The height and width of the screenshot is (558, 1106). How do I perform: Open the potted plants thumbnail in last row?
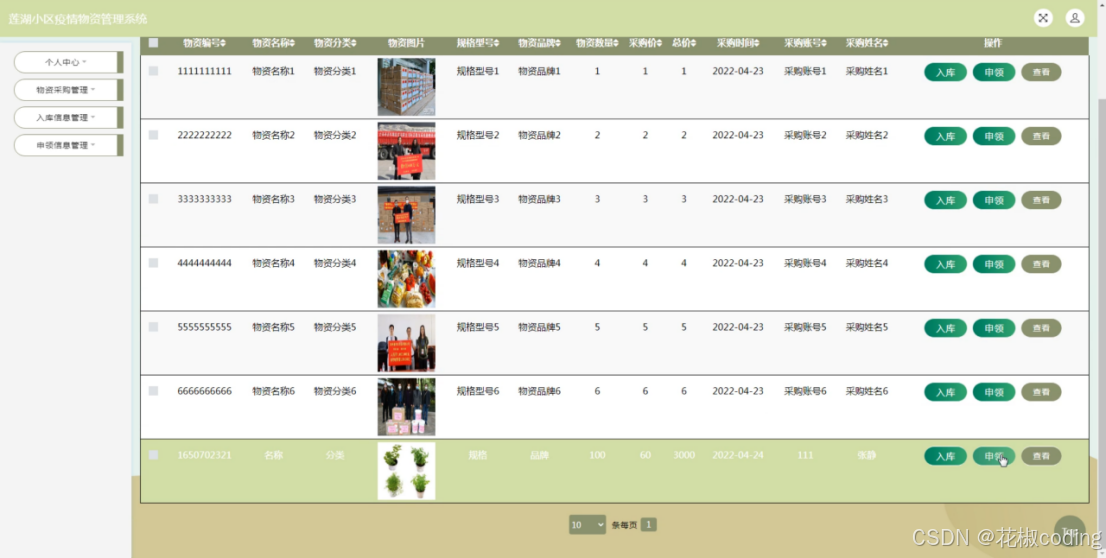406,471
